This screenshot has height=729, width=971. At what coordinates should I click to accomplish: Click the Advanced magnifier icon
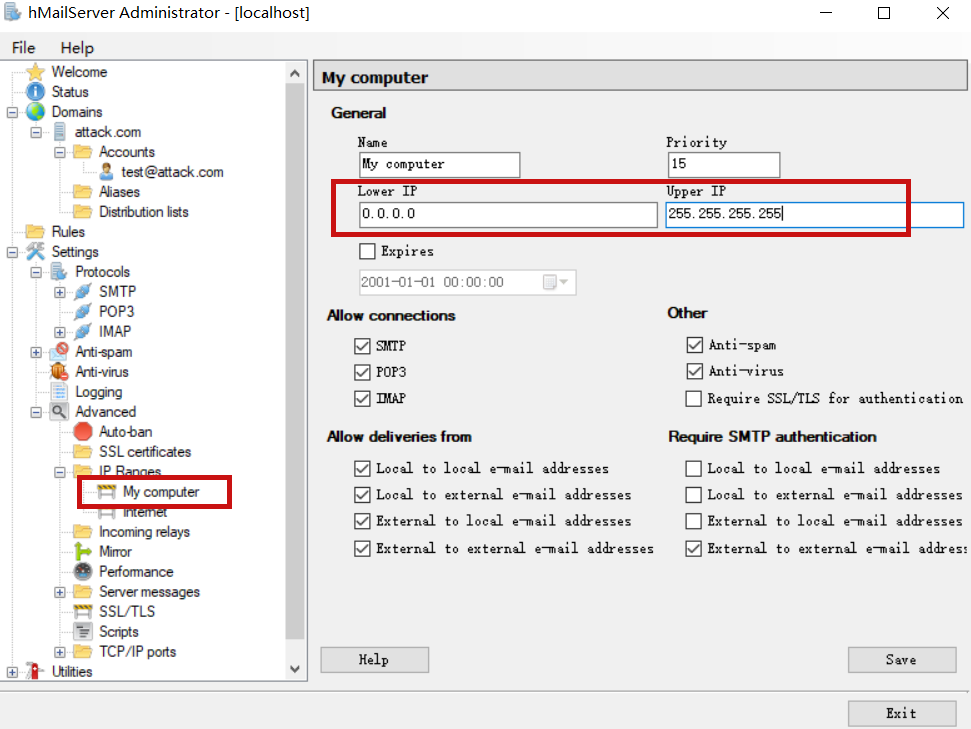pyautogui.click(x=59, y=411)
